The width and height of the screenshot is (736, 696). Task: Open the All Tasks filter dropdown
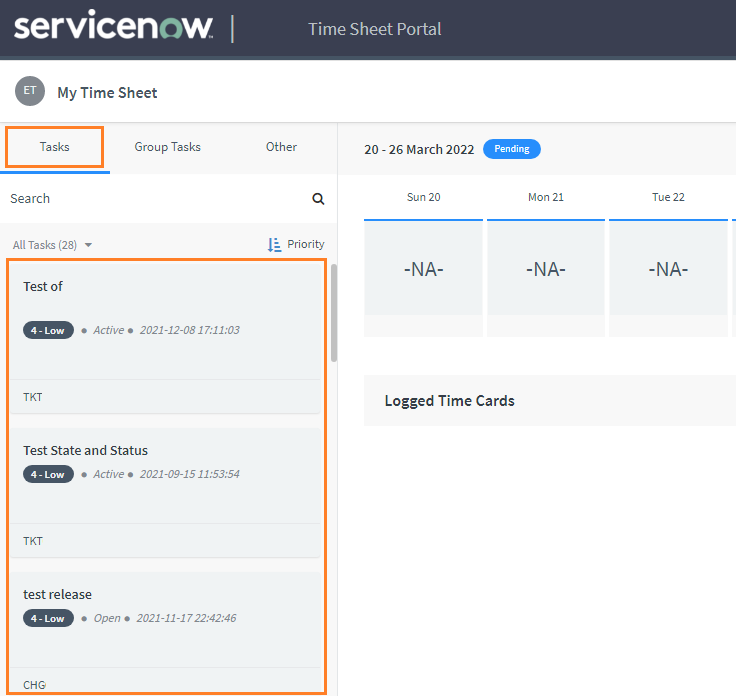[x=52, y=245]
